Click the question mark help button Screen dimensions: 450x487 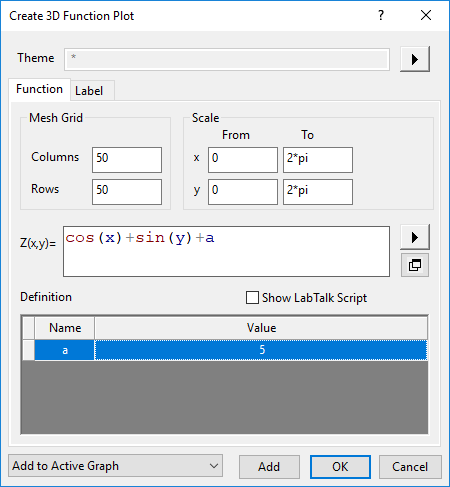(381, 15)
